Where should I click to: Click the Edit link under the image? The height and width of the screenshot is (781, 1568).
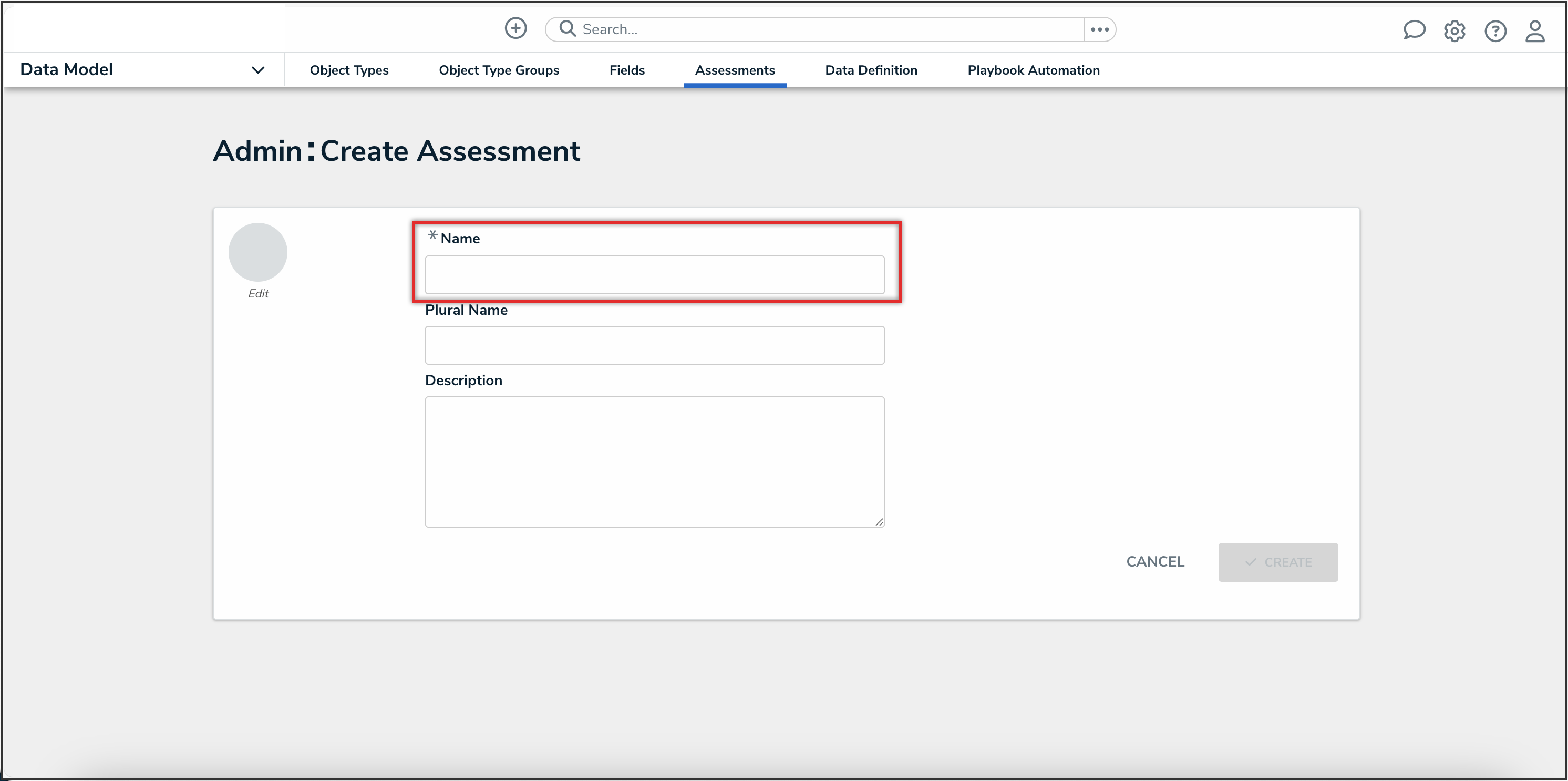[258, 293]
